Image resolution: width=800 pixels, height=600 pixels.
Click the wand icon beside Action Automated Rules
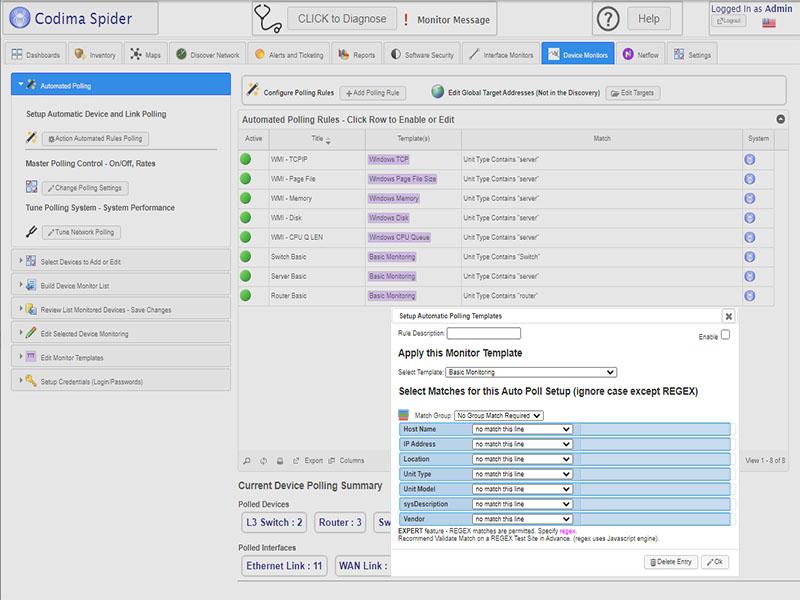point(32,137)
